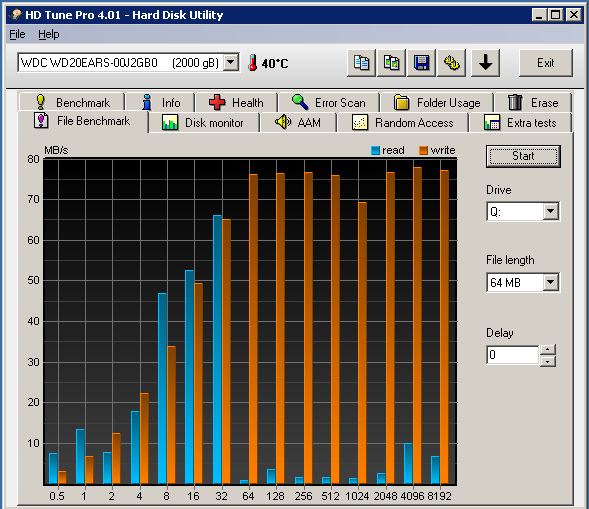Expand the File length 64 MB dropdown

(x=551, y=282)
